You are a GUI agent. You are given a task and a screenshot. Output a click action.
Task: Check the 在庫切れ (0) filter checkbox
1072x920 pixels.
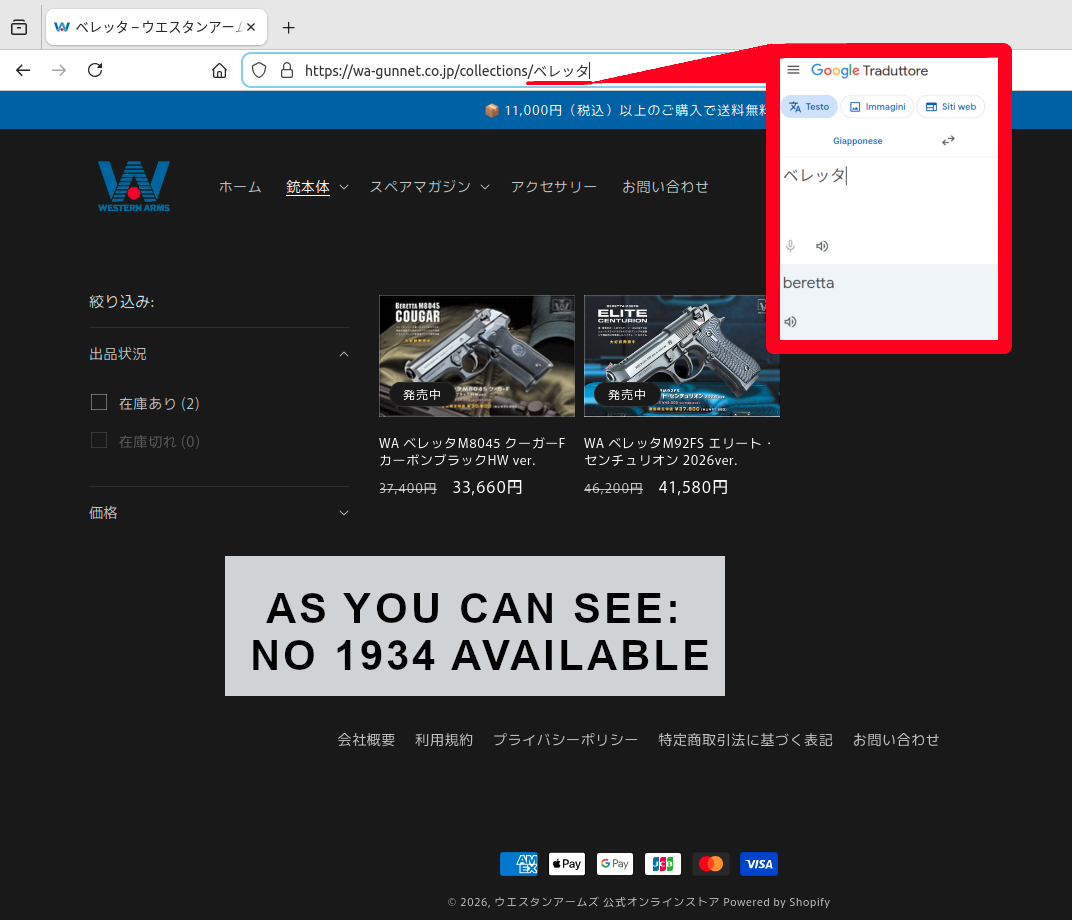[99, 440]
